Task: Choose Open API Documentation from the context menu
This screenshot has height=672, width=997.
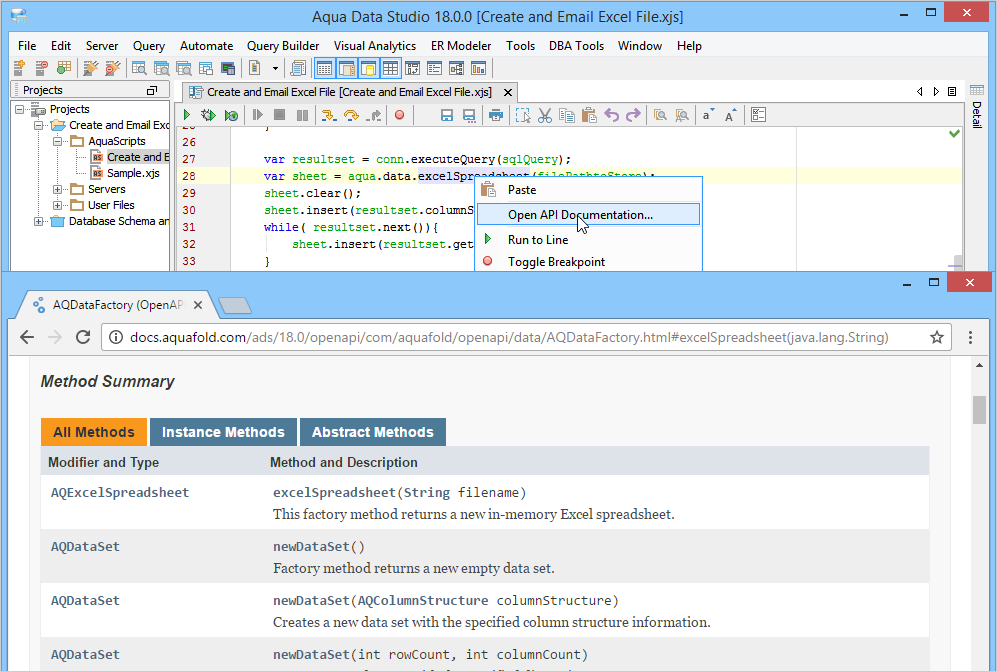Action: click(x=588, y=215)
